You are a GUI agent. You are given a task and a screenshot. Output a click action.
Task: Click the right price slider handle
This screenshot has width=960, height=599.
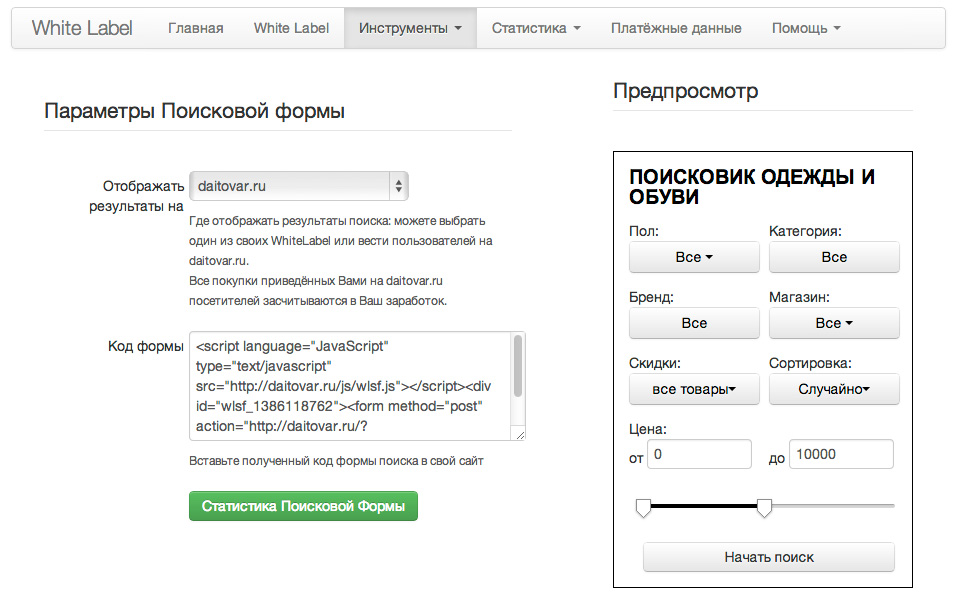click(764, 508)
